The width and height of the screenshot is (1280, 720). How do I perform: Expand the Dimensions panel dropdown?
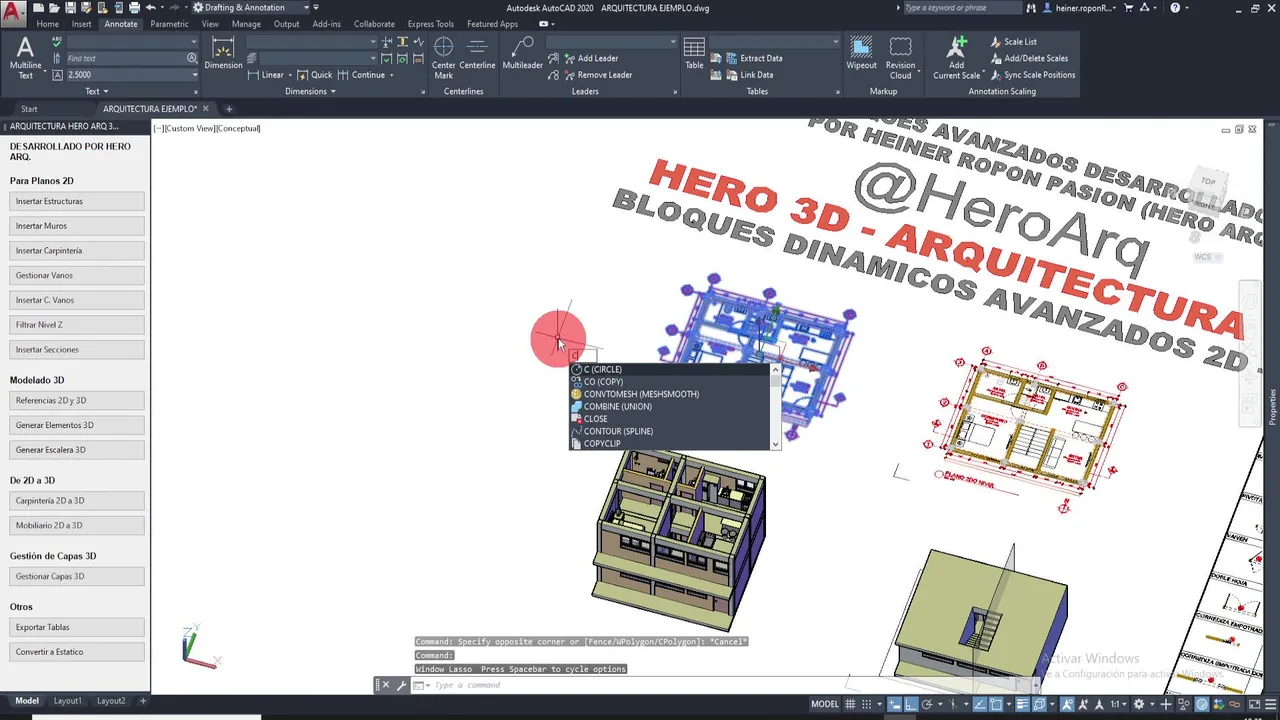coord(310,91)
